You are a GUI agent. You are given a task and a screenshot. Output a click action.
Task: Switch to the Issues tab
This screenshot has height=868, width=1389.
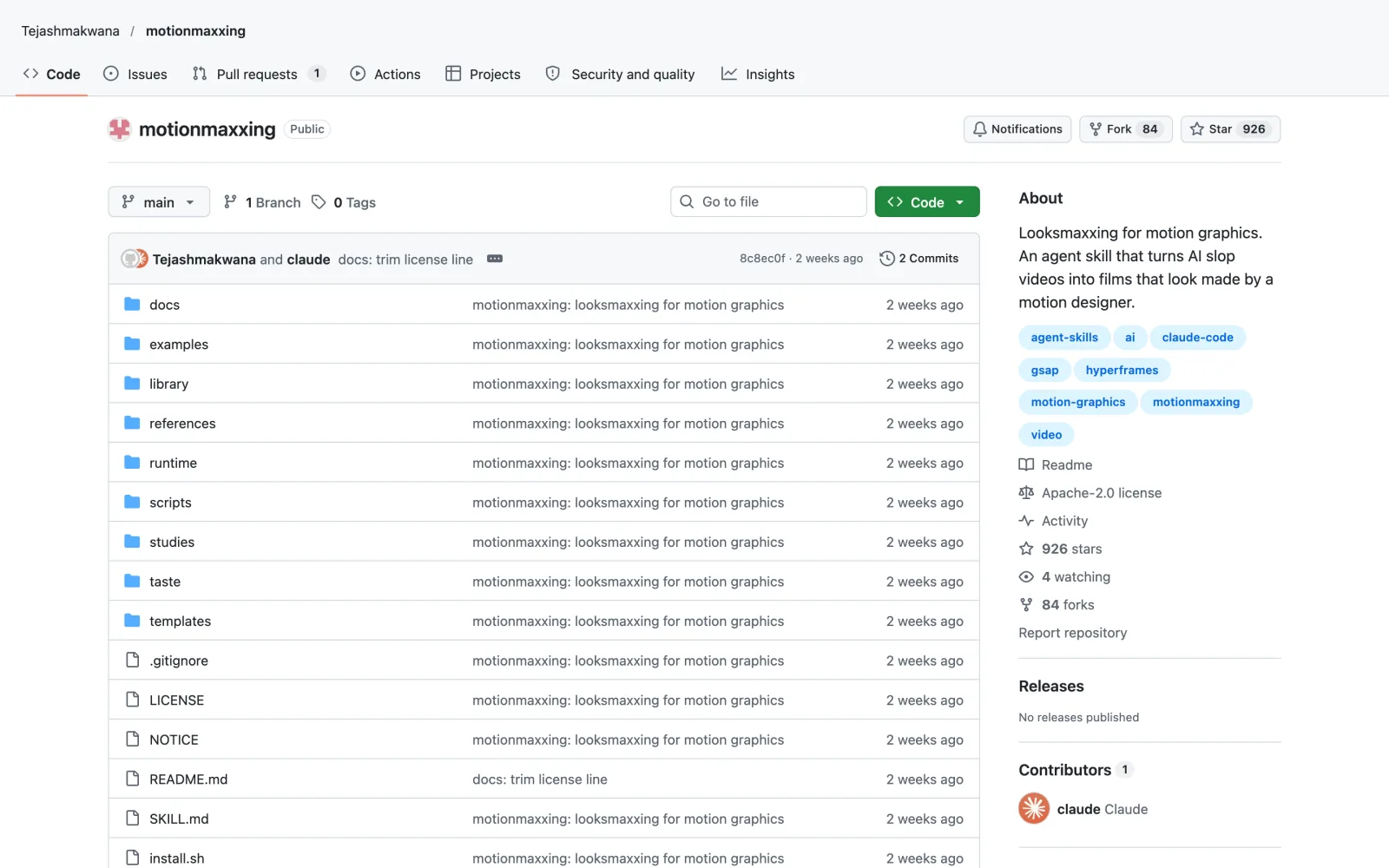[135, 74]
